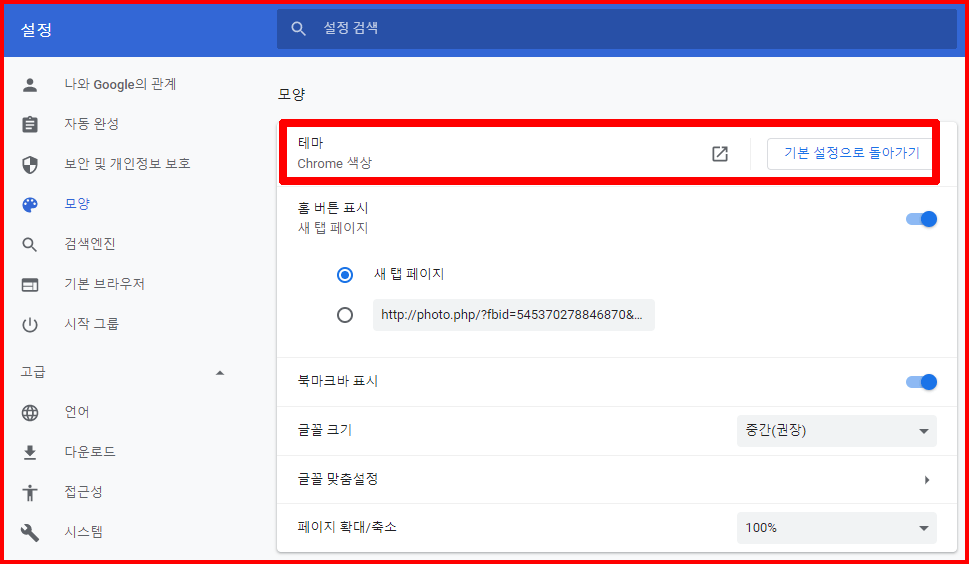Click the 글꼴 맞춤설정 label

tap(337, 479)
